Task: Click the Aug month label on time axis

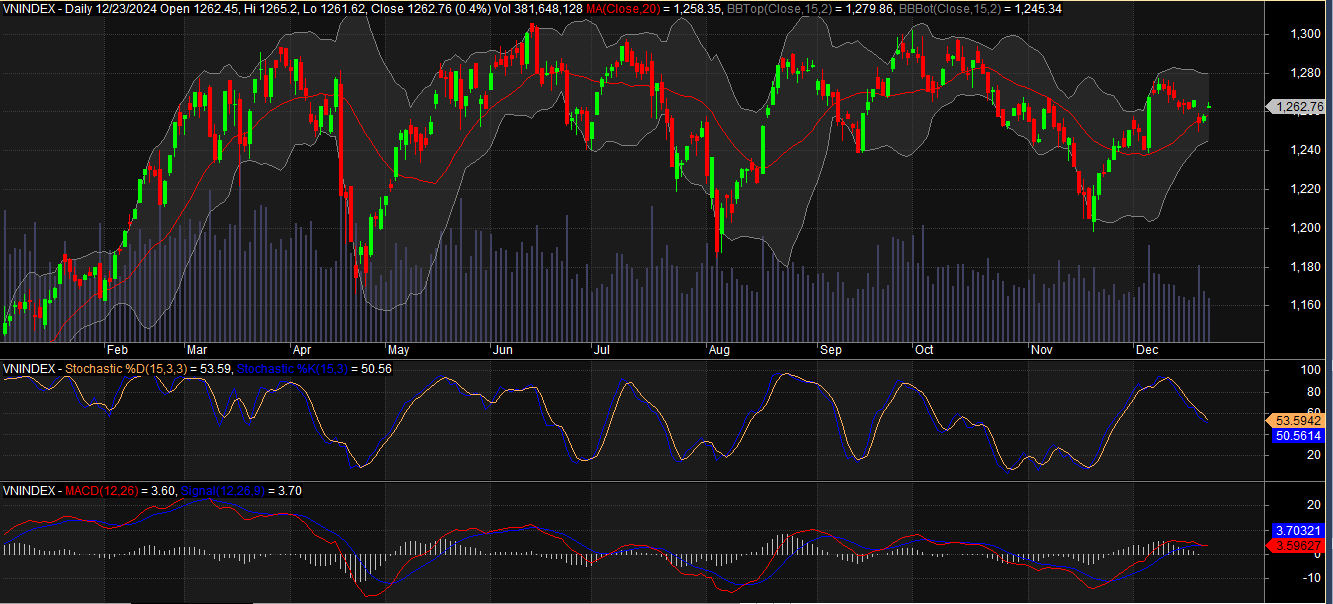Action: pos(718,351)
